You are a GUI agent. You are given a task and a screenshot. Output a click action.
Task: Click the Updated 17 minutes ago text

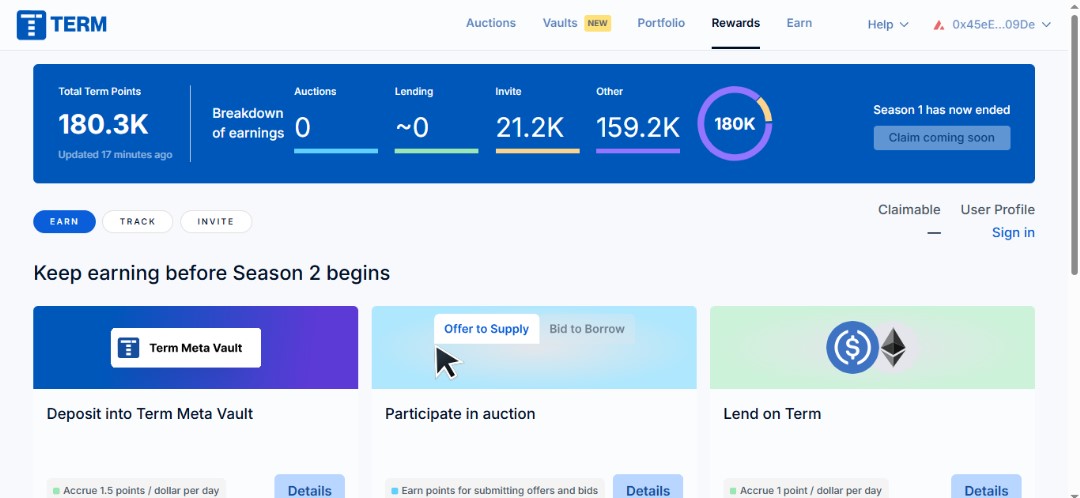pyautogui.click(x=115, y=155)
